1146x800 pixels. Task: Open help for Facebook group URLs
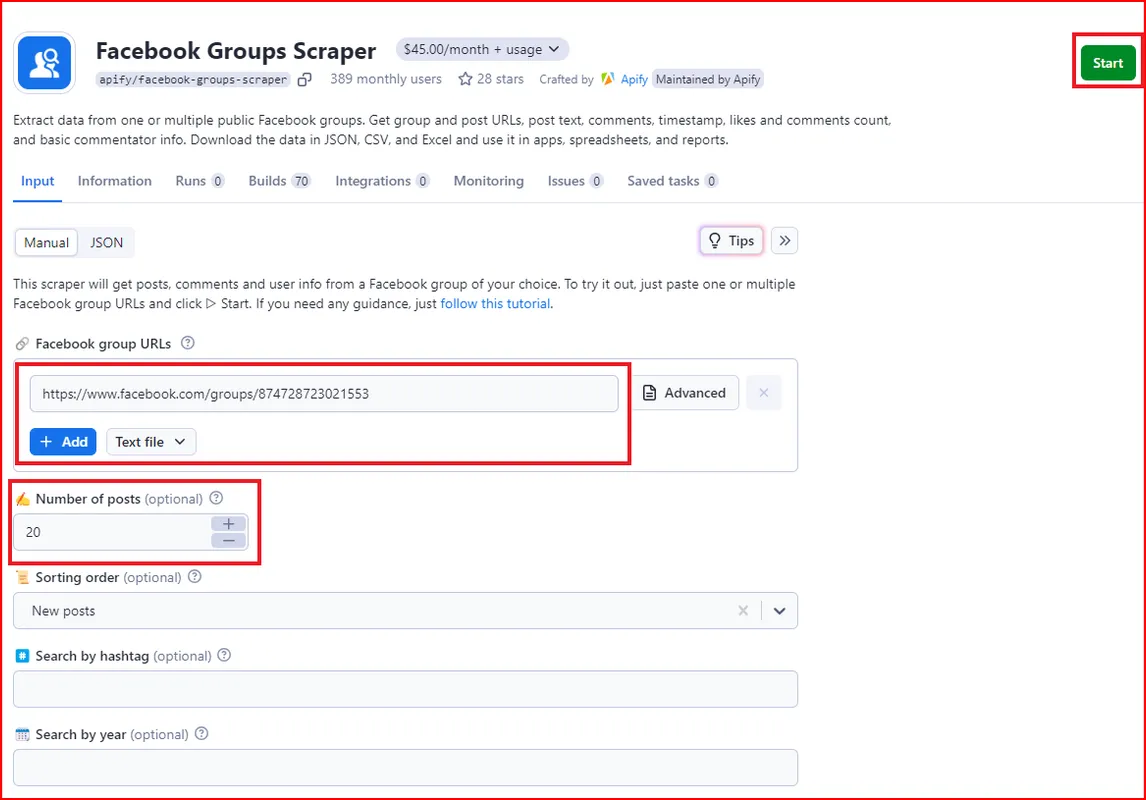[188, 343]
